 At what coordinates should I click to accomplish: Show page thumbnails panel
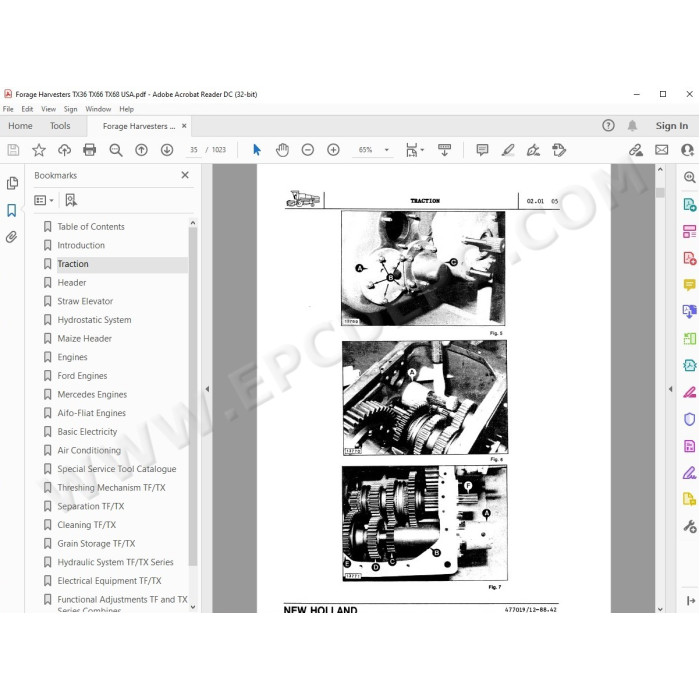(x=12, y=183)
